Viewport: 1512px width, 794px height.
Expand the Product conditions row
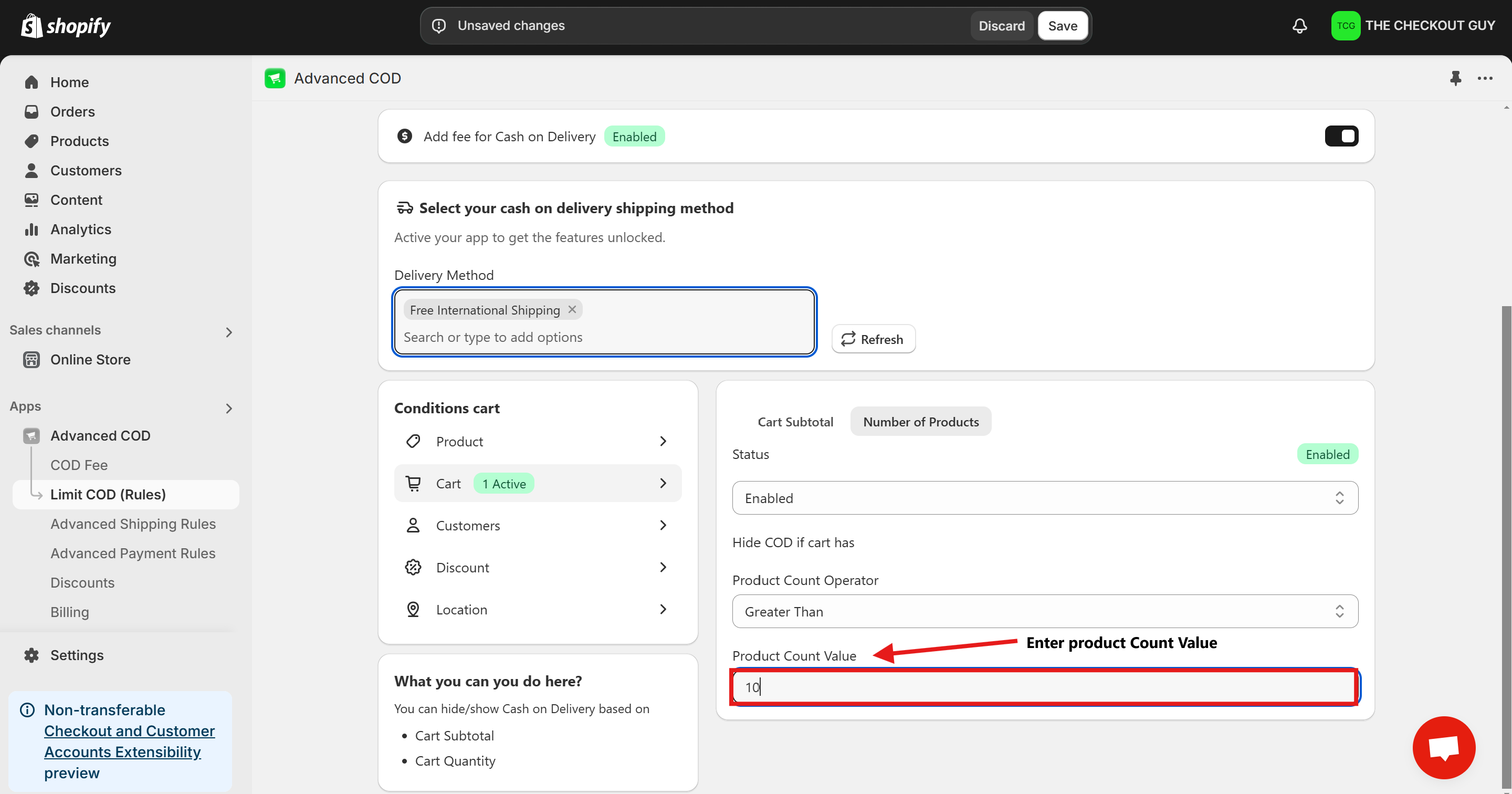pyautogui.click(x=538, y=441)
